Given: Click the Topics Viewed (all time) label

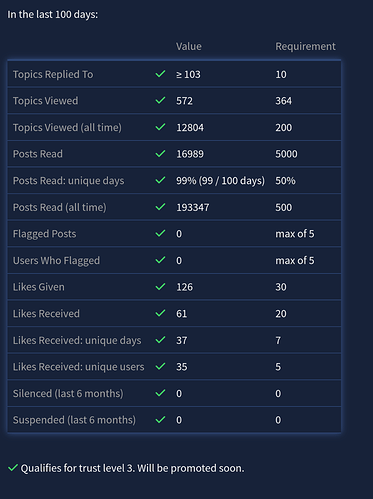Looking at the screenshot, I should click(x=67, y=127).
